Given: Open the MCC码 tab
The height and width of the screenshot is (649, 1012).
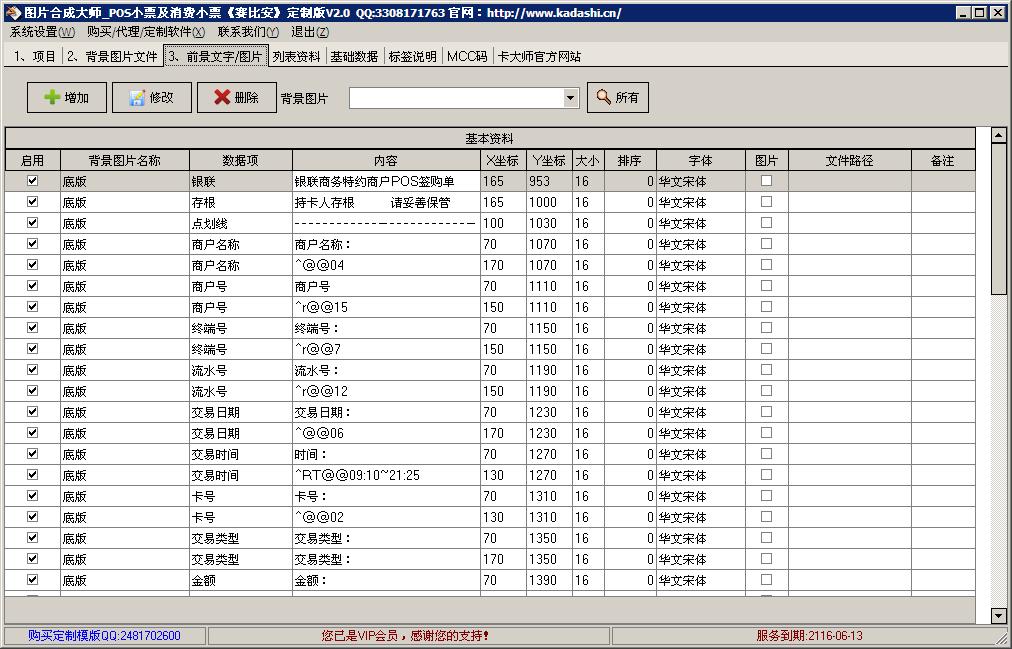Looking at the screenshot, I should click(x=467, y=57).
